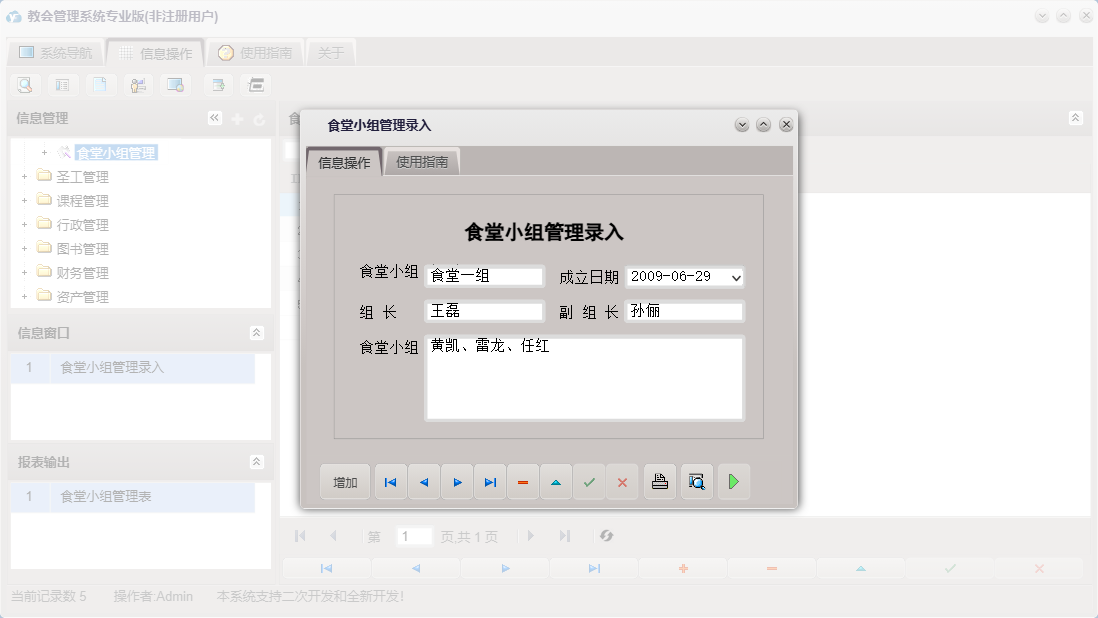Click the search icon in the main toolbar
1098x618 pixels.
point(24,85)
